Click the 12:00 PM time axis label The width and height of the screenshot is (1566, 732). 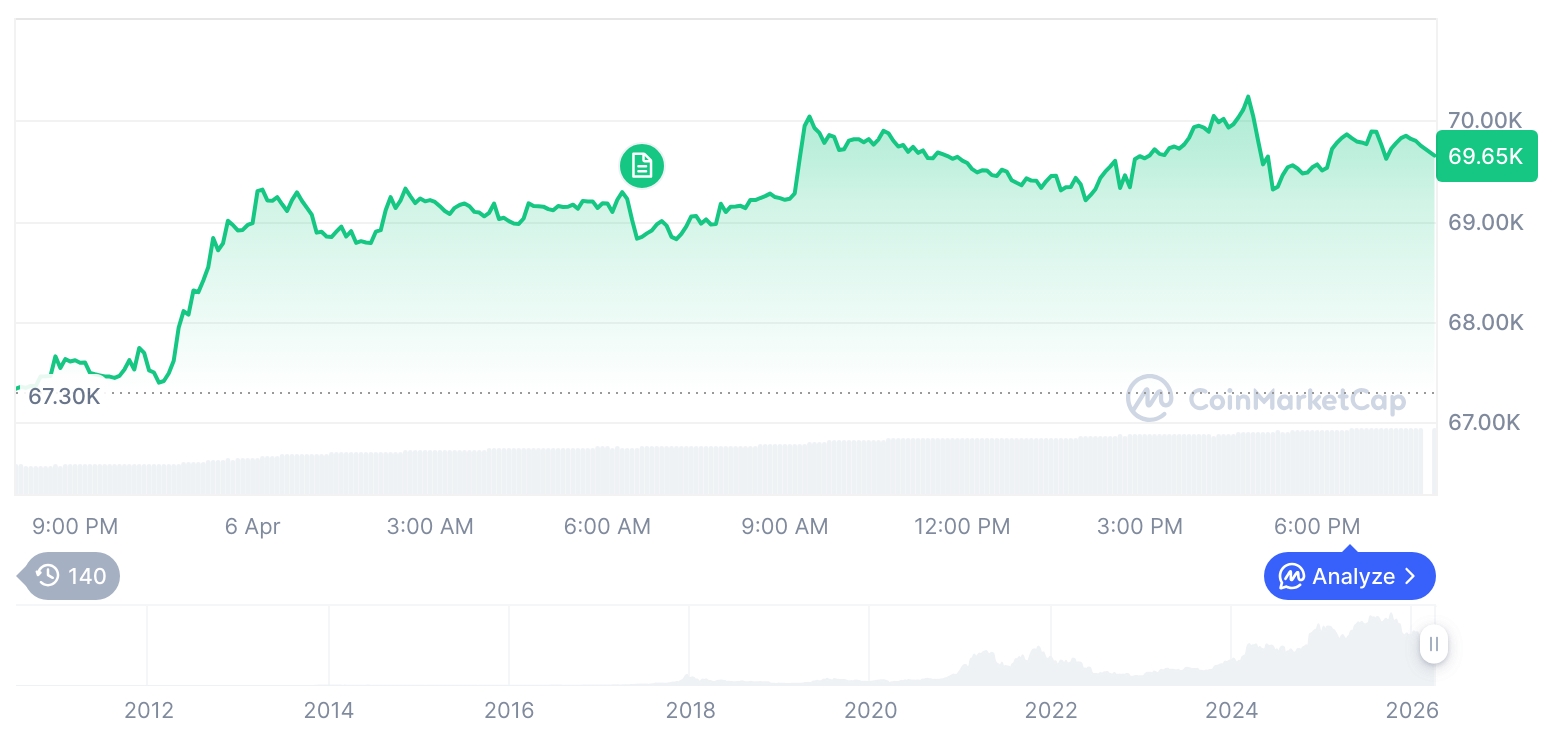coord(961,526)
